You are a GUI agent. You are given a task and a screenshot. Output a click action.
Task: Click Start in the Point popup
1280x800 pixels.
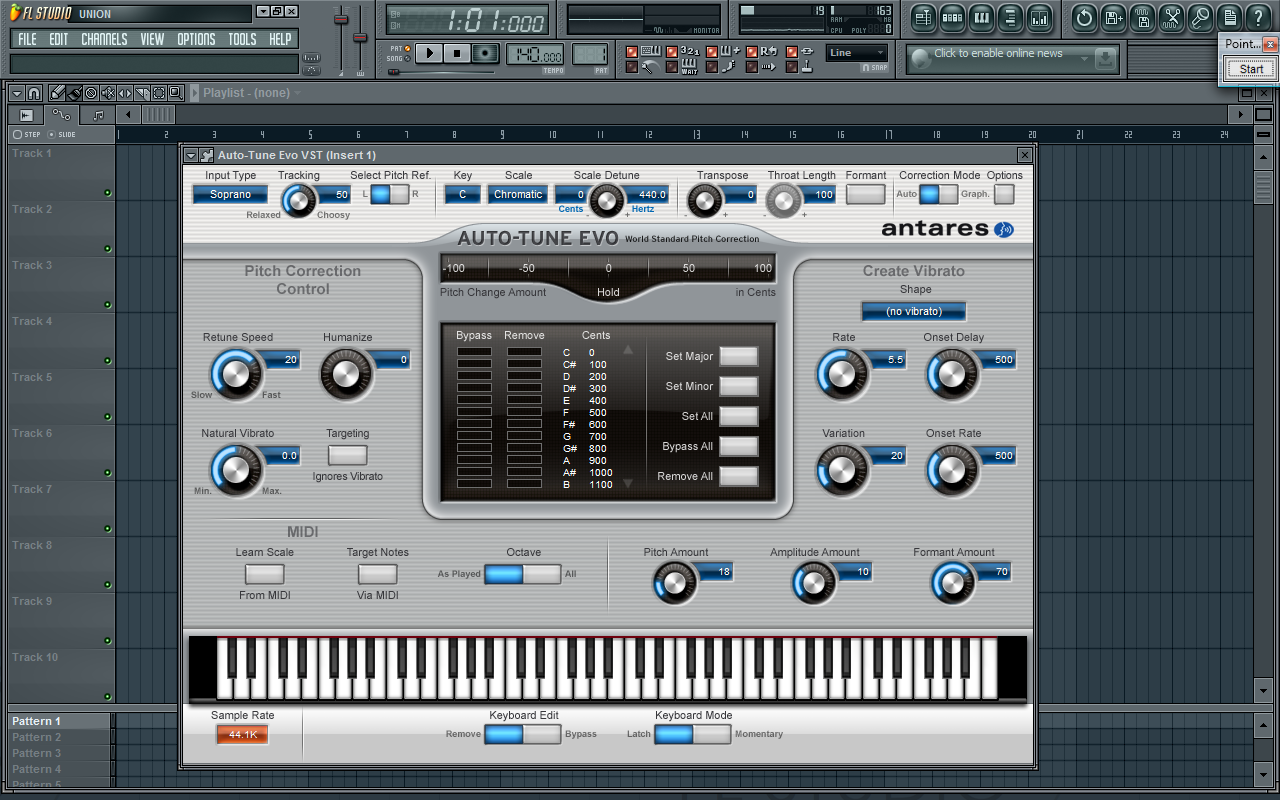(x=1251, y=69)
